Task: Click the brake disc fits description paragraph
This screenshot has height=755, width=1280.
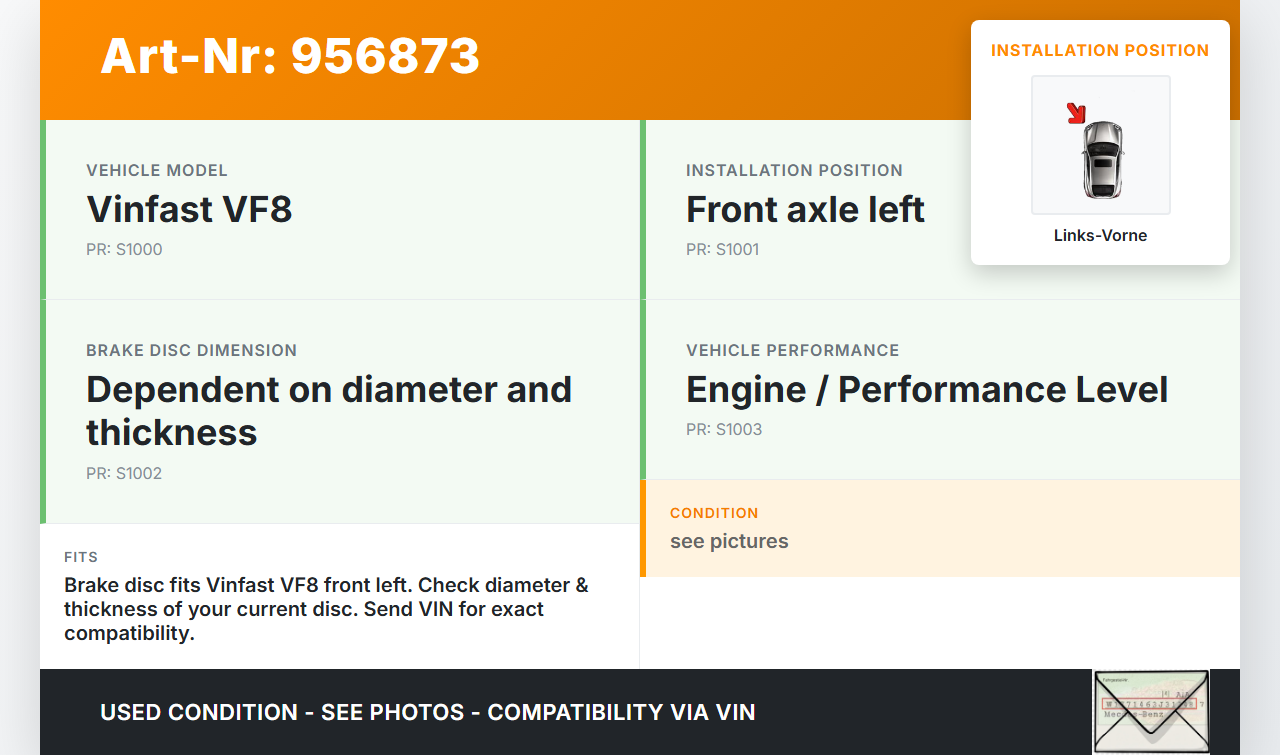Action: [326, 609]
